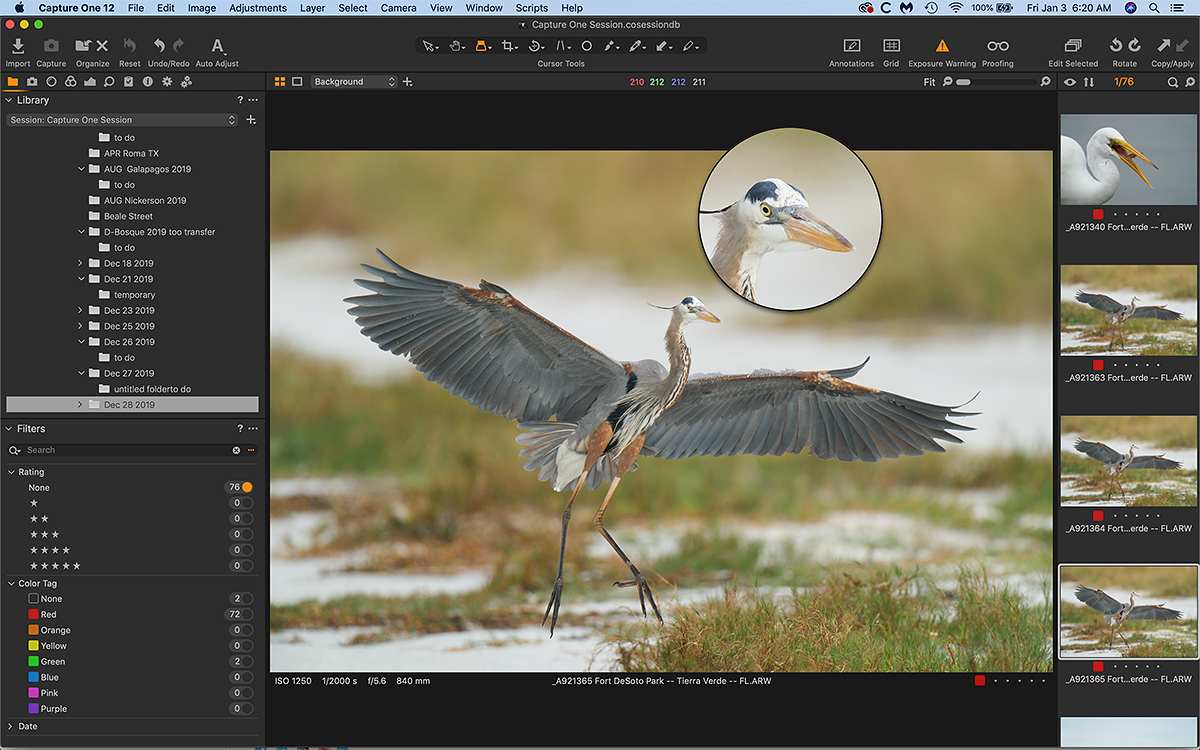Image resolution: width=1200 pixels, height=750 pixels.
Task: Click the Import toolbar icon
Action: 18,46
